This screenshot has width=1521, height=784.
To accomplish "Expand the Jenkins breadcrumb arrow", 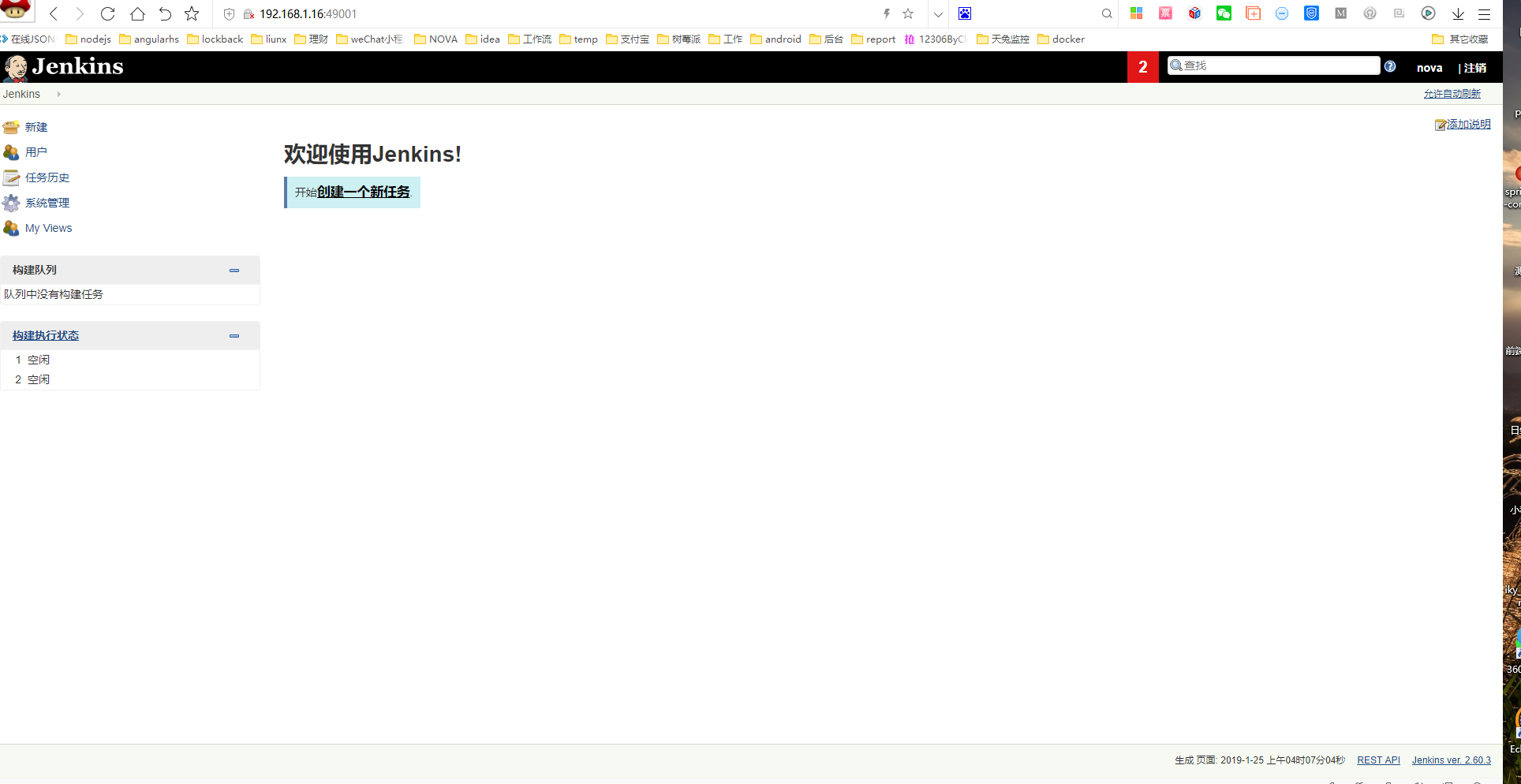I will (x=58, y=94).
